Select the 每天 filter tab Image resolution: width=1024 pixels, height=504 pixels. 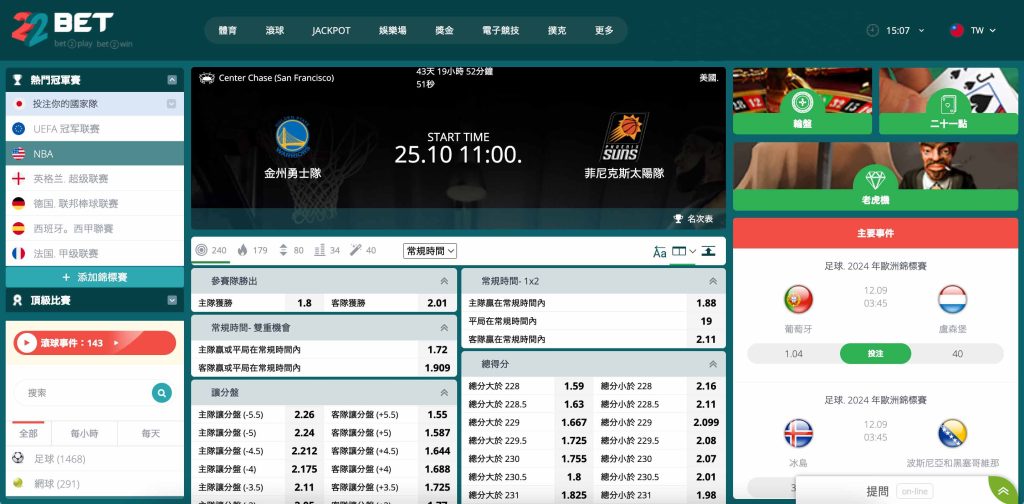tap(151, 433)
